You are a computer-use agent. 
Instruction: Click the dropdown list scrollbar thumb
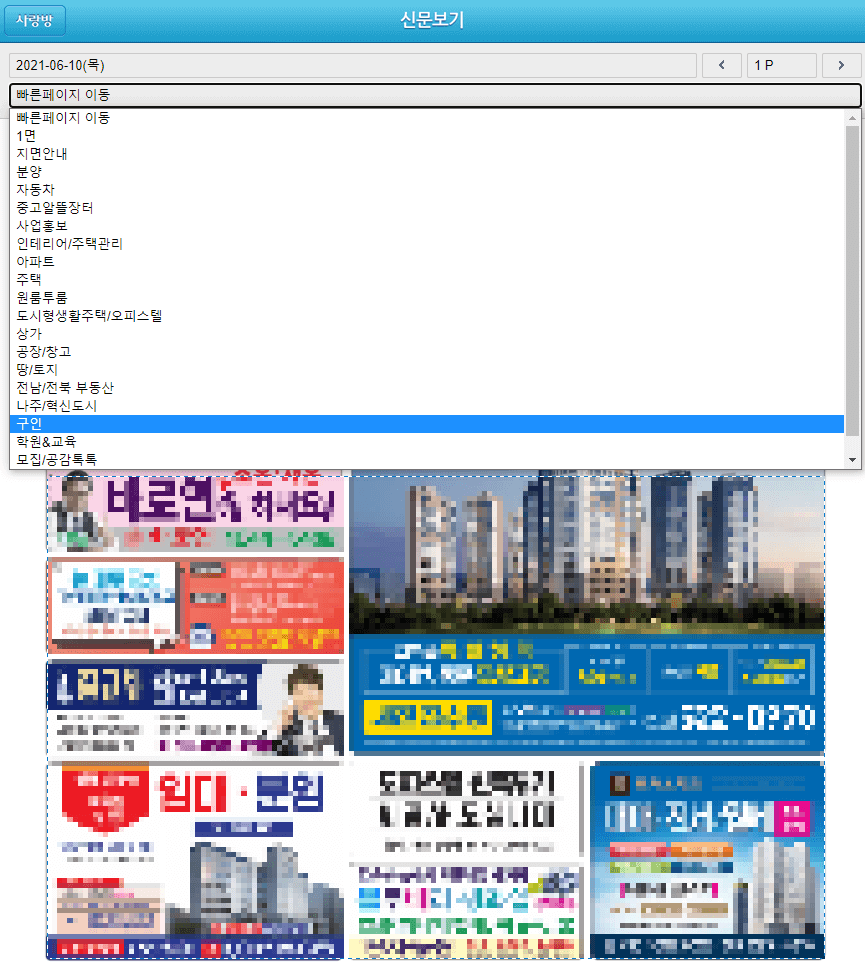(x=852, y=281)
